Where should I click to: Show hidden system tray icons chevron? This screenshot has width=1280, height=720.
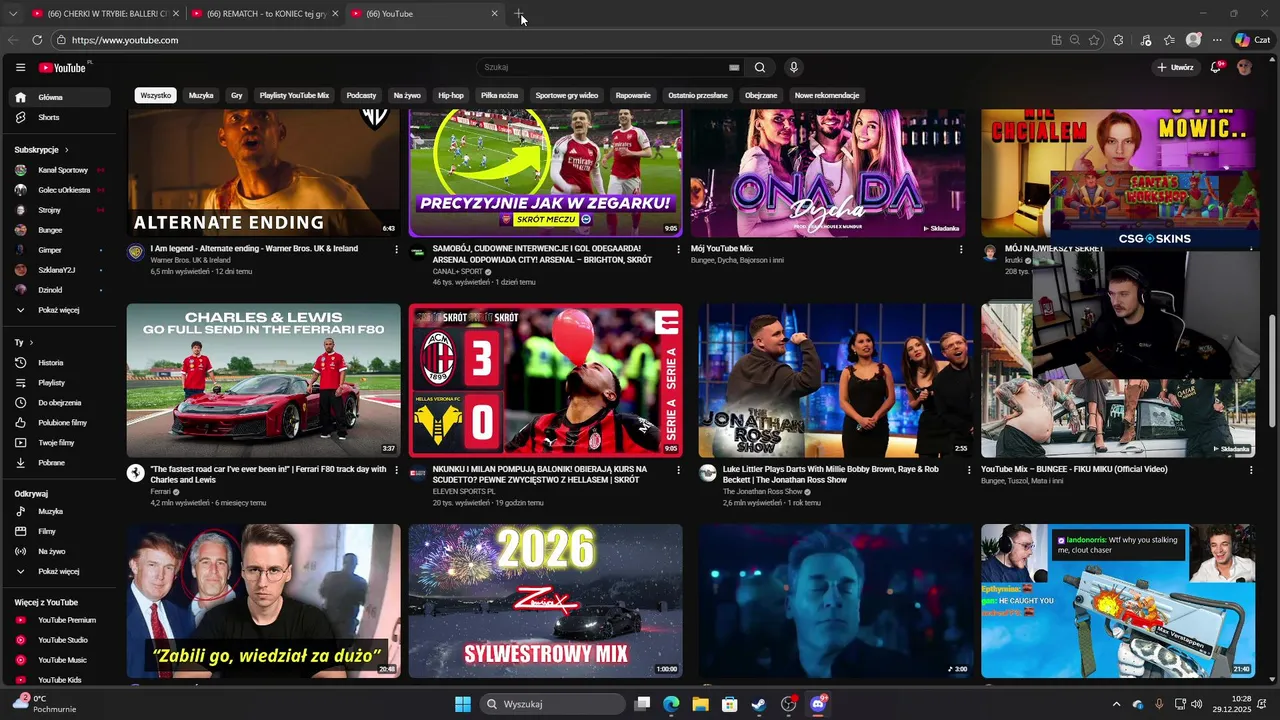pyautogui.click(x=1117, y=704)
